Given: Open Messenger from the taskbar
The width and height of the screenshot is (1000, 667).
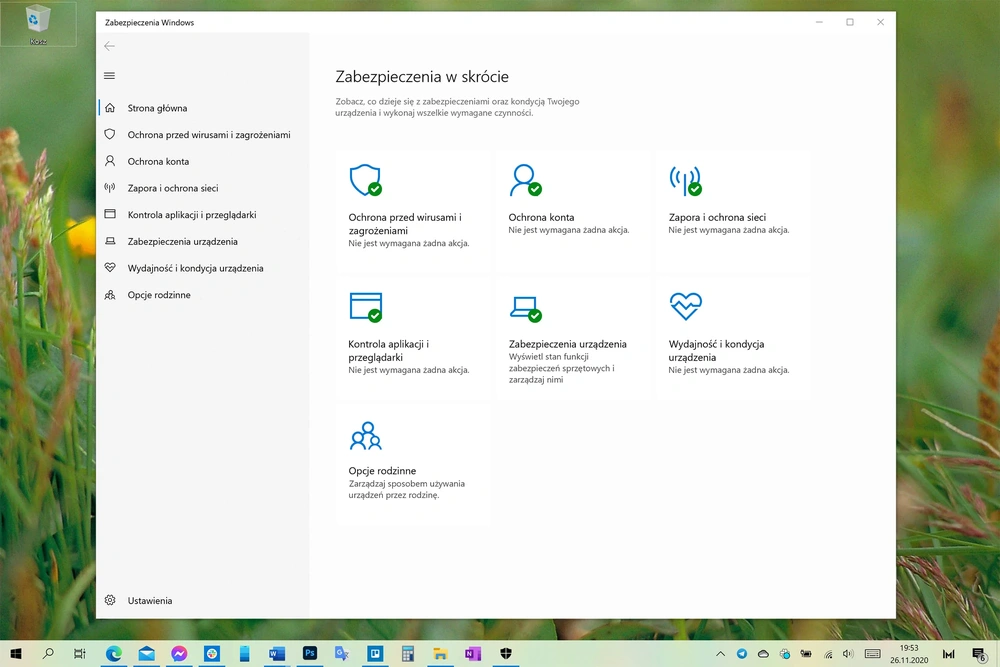Looking at the screenshot, I should coord(179,654).
